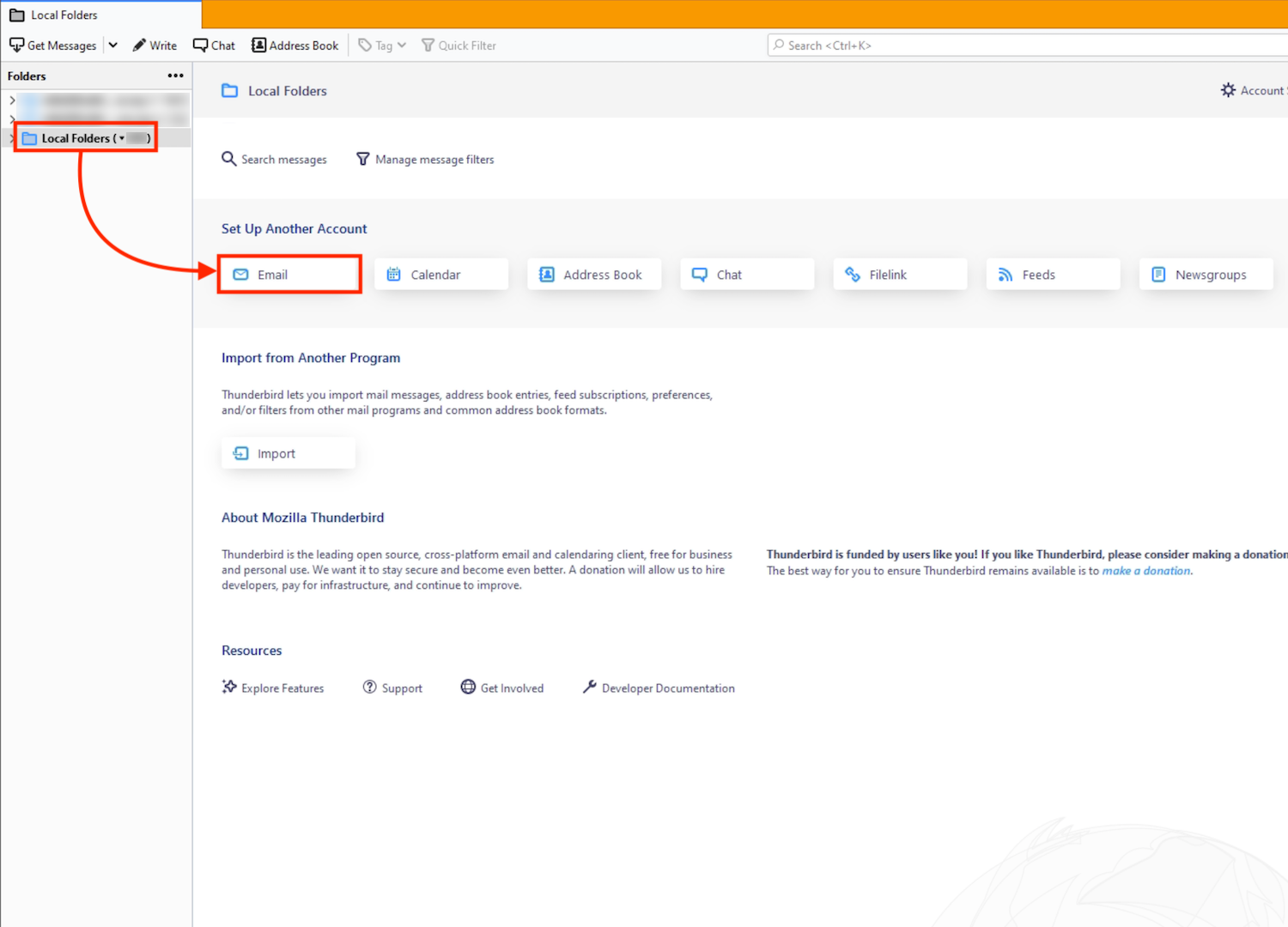The height and width of the screenshot is (927, 1288).
Task: Expand the Local Folders tree item
Action: click(x=11, y=138)
